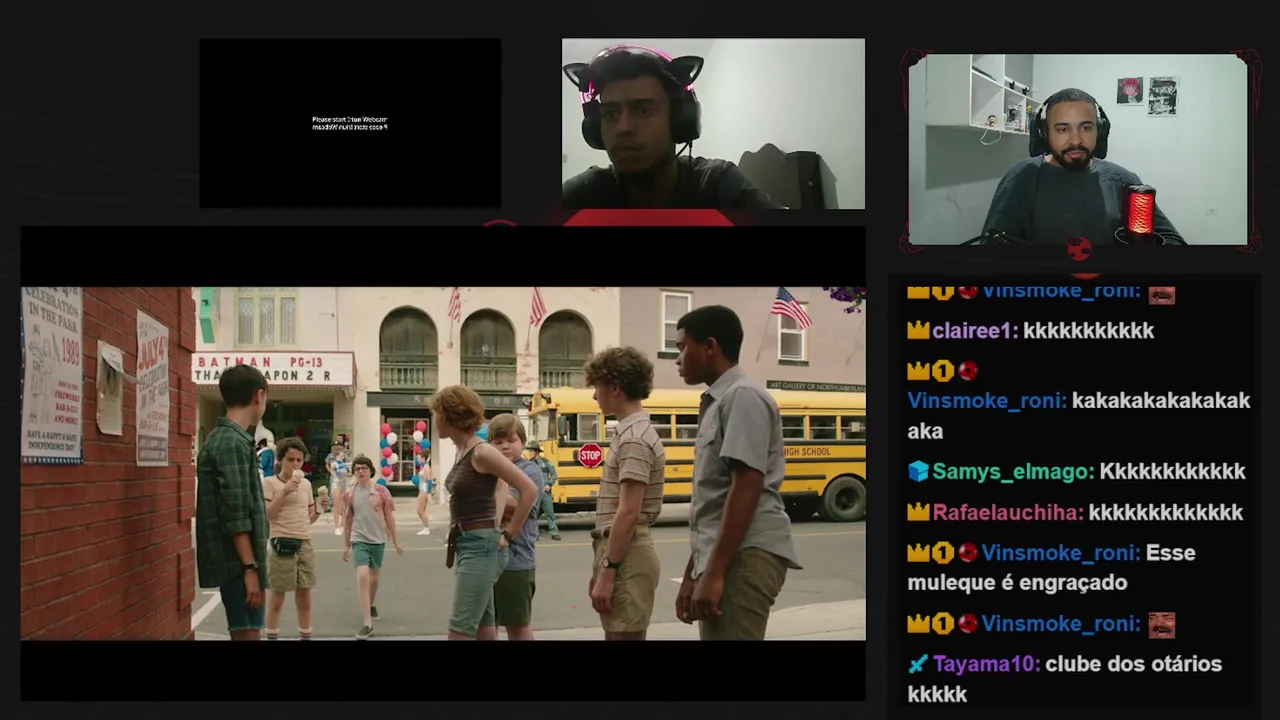Click the "Esse muleque é engraçado" message text
Screen dimensions: 1280x720
[1052, 567]
